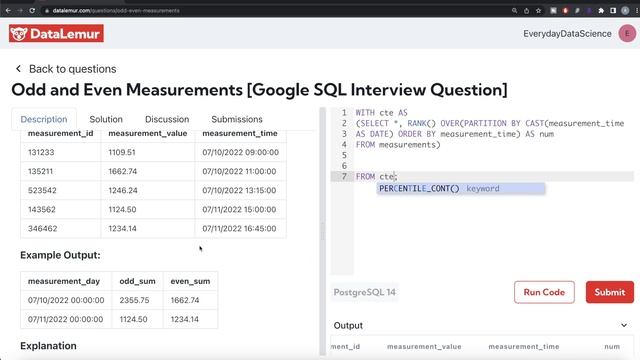Image resolution: width=640 pixels, height=360 pixels.
Task: Select the PERCENTILE_CONT() autocomplete suggestion
Action: click(461, 189)
